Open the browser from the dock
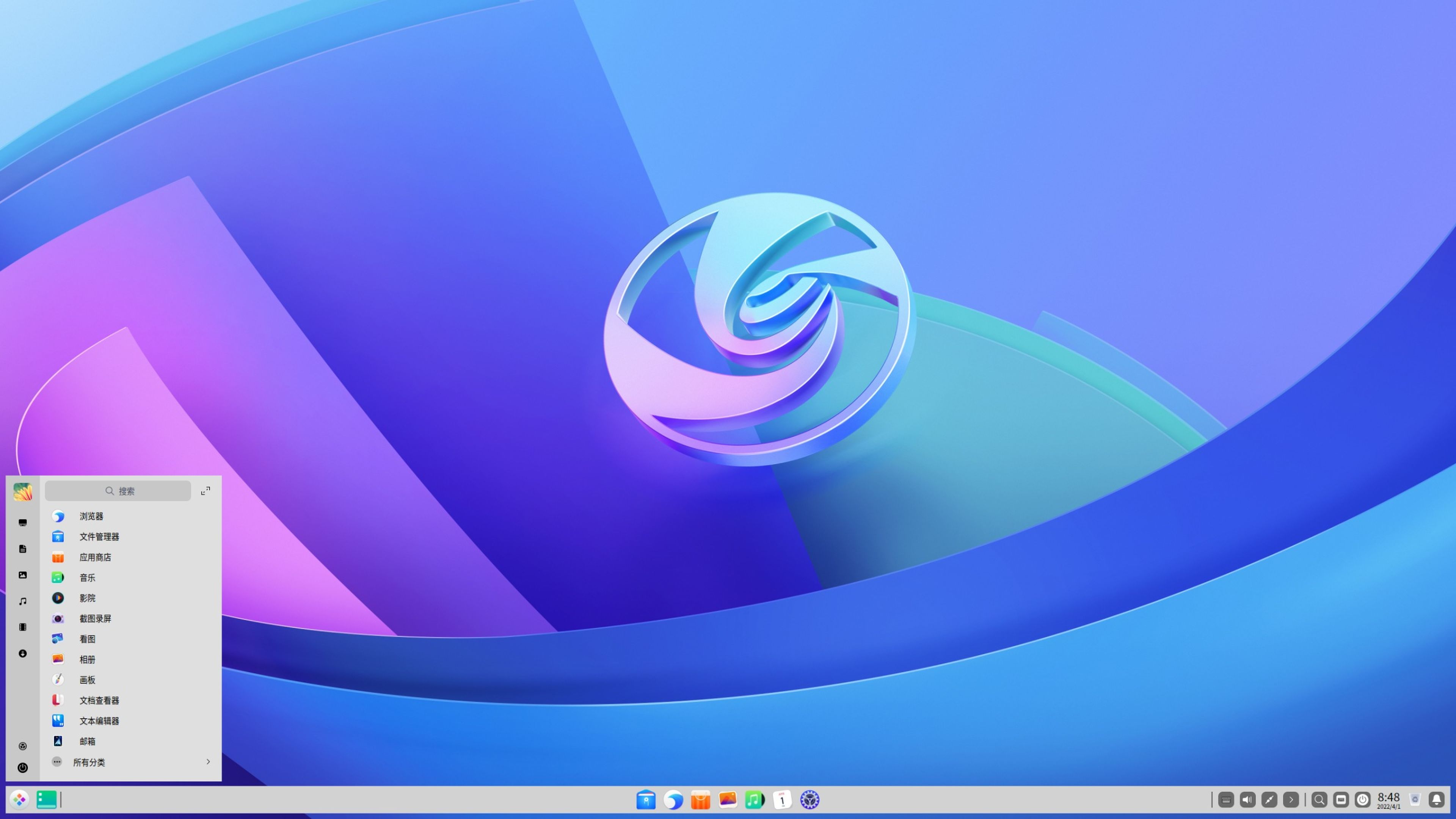Image resolution: width=1456 pixels, height=819 pixels. pyautogui.click(x=673, y=800)
